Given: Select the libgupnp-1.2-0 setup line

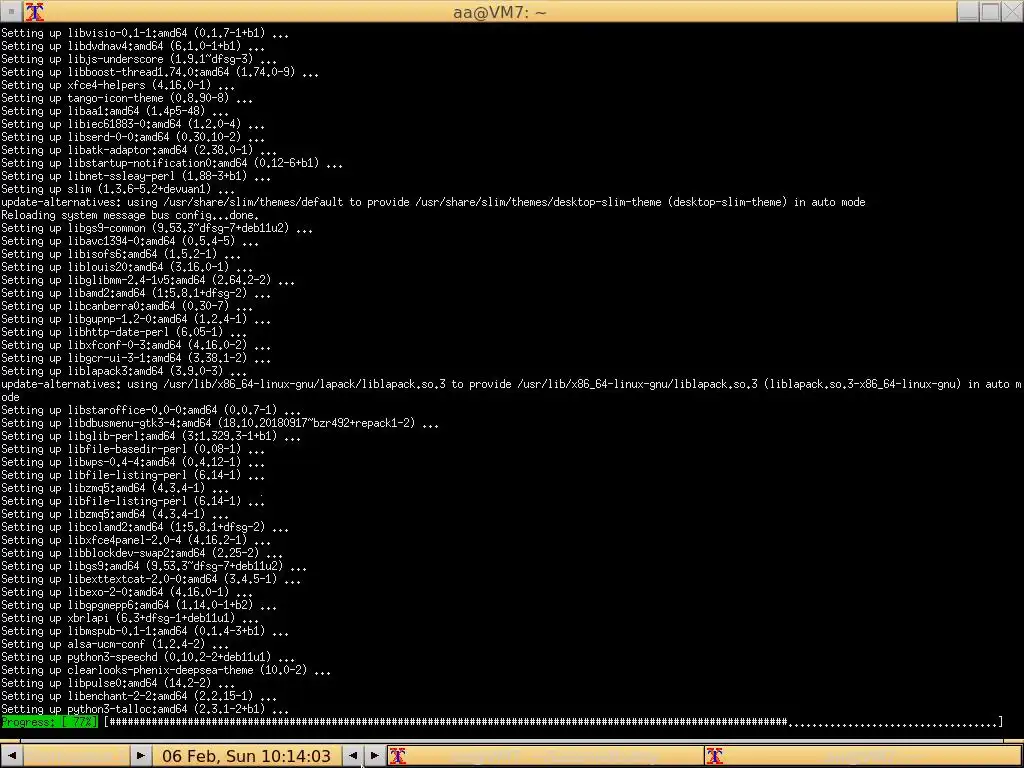Looking at the screenshot, I should pyautogui.click(x=136, y=319).
